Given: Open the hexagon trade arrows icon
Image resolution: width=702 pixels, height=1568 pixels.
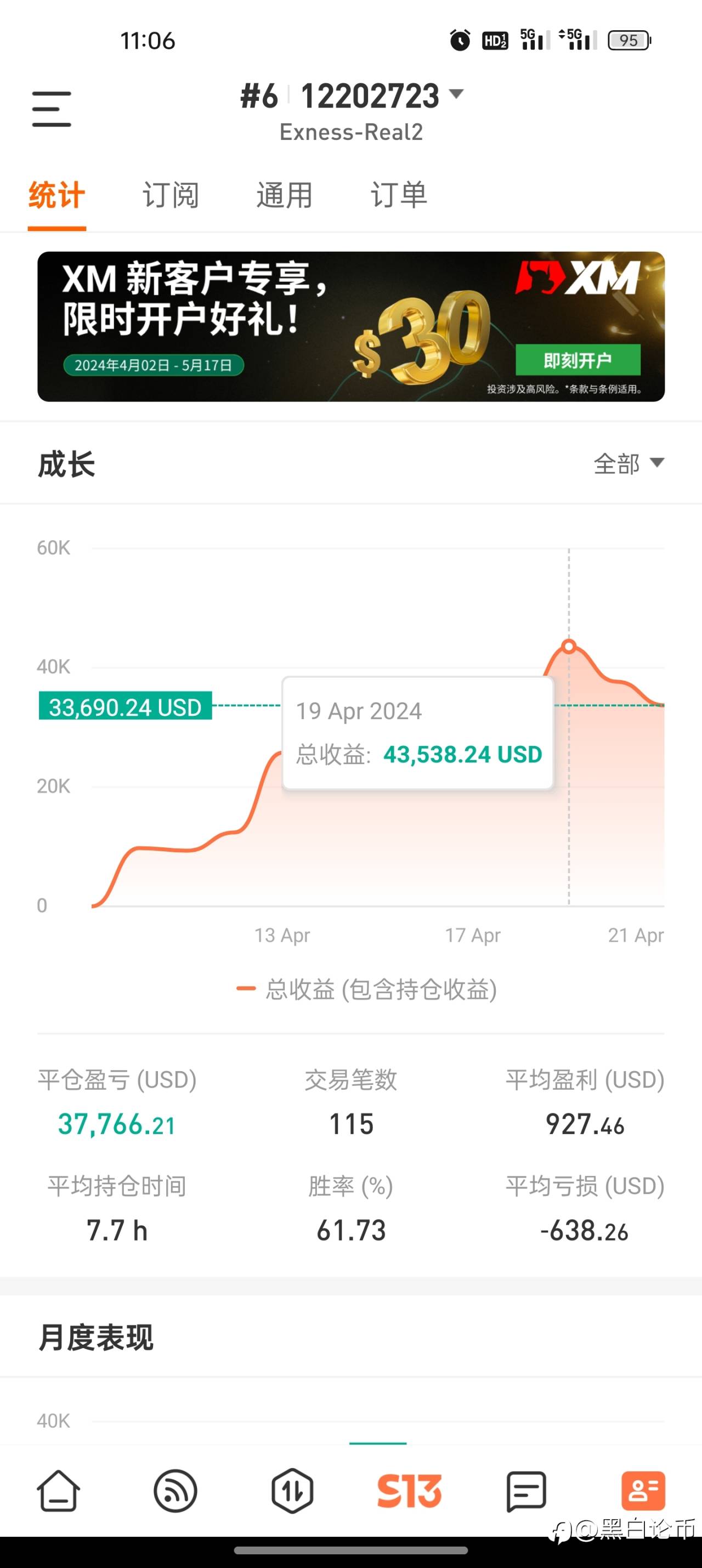Looking at the screenshot, I should [292, 1491].
